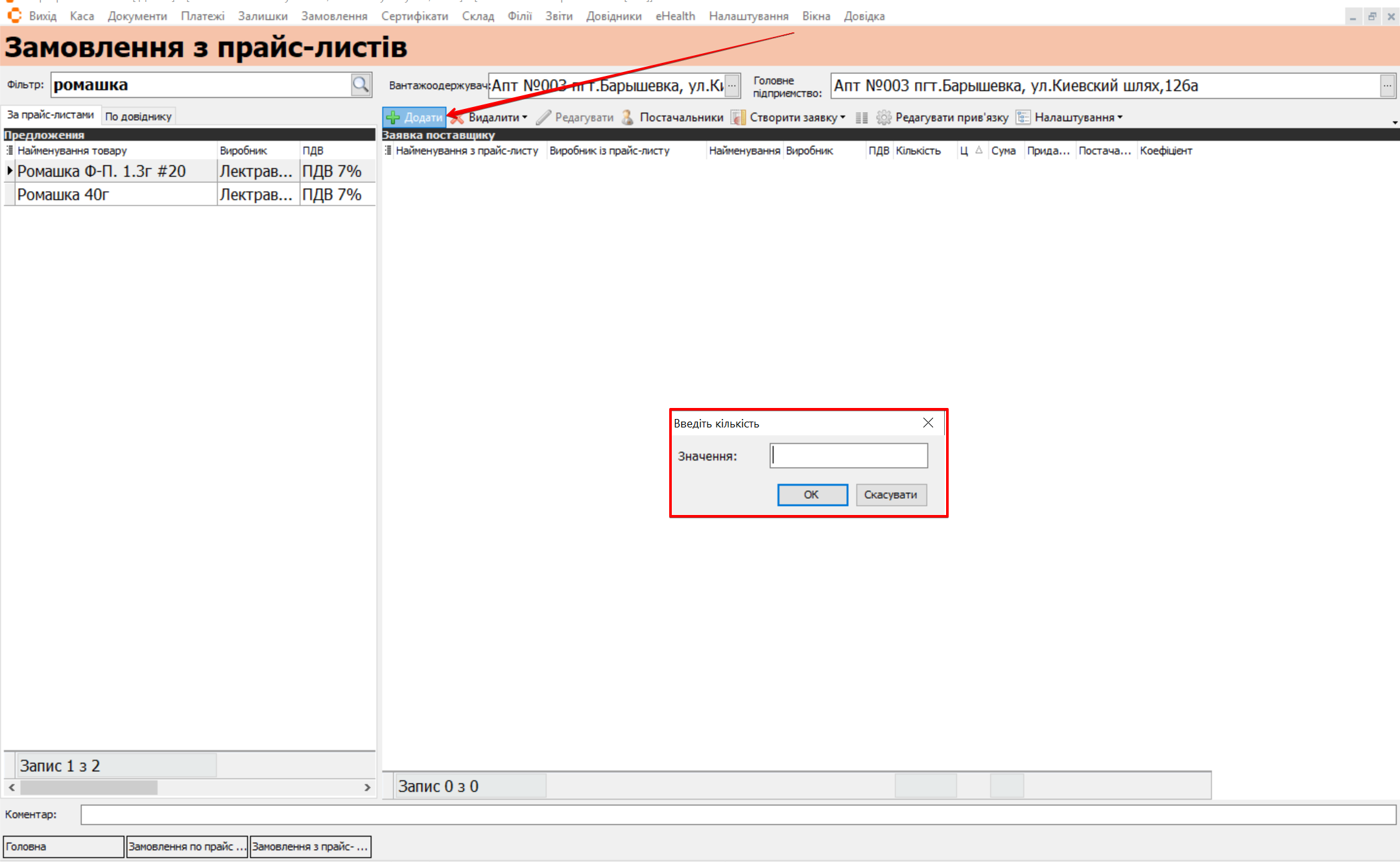Open the Головне підприємство ellipsis selector
Image resolution: width=1400 pixels, height=862 pixels.
tap(1387, 86)
